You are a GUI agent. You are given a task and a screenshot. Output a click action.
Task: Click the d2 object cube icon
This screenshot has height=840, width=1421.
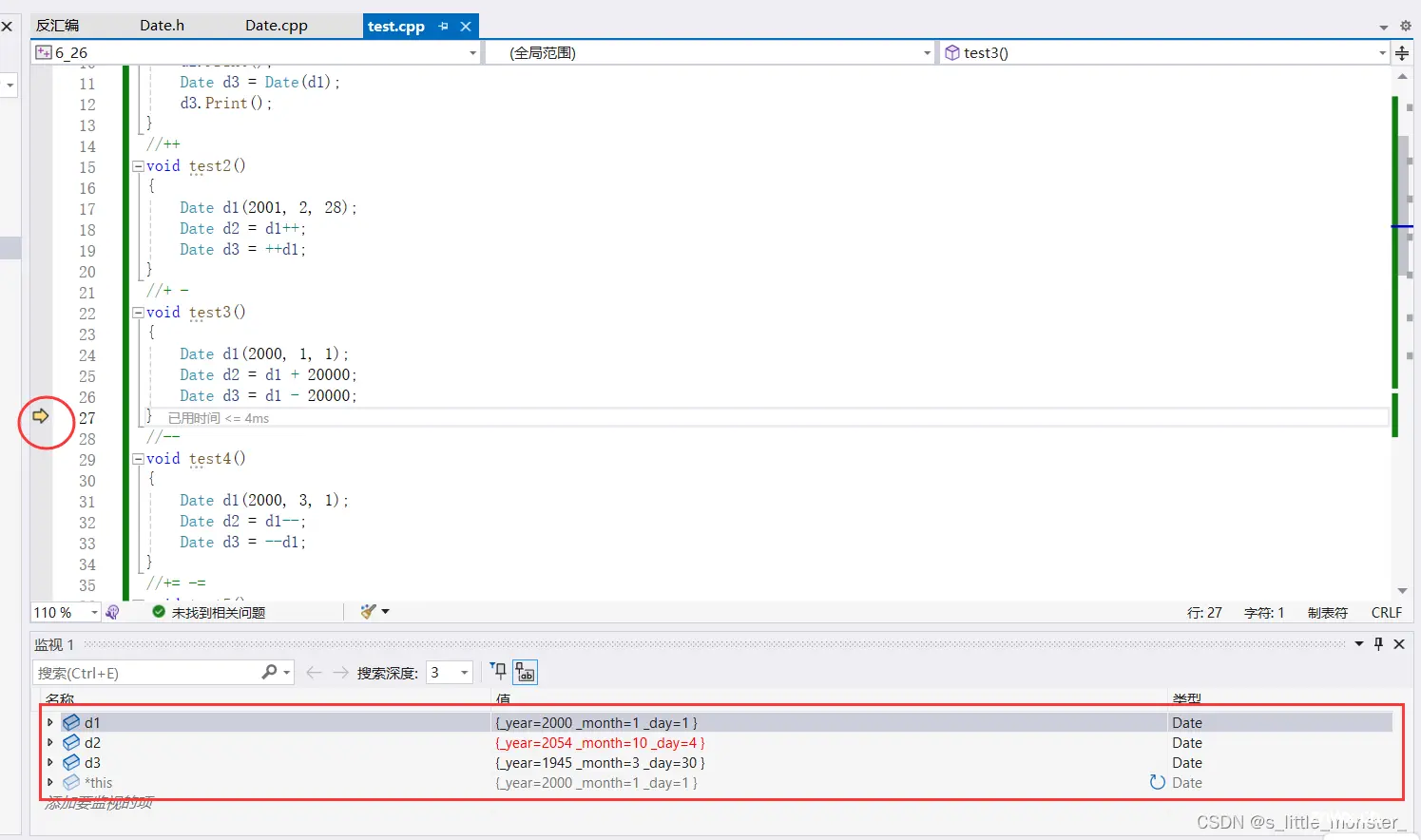click(x=71, y=742)
